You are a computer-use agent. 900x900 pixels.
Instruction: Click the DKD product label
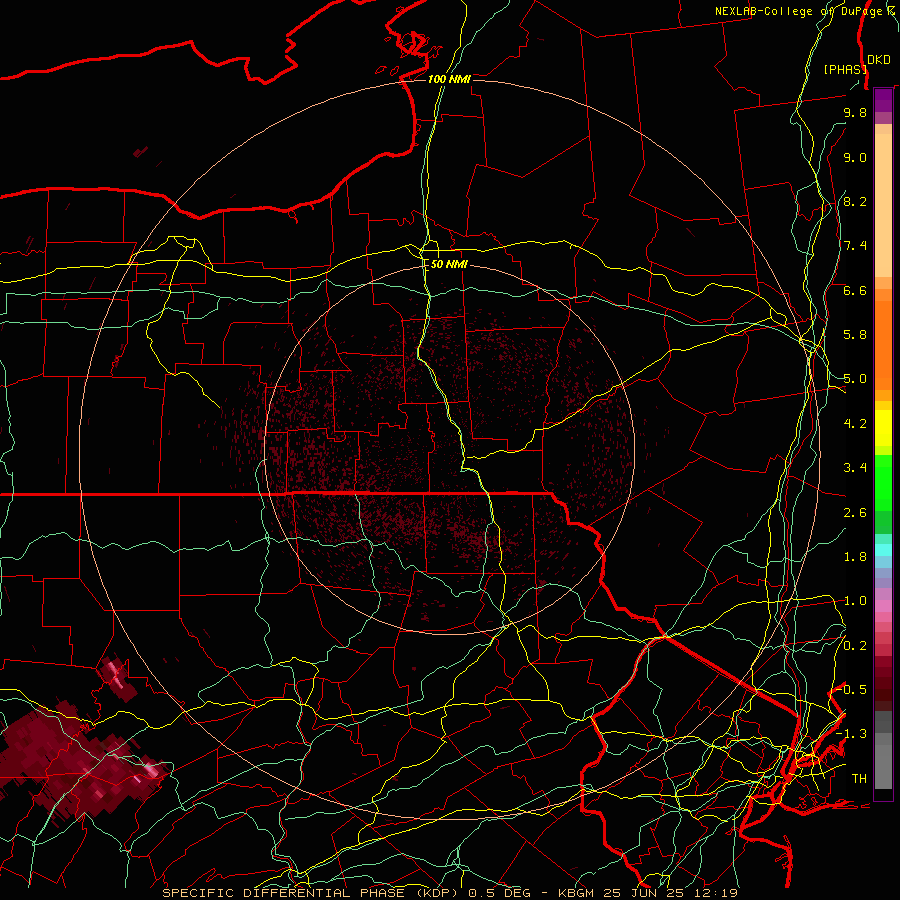(x=879, y=60)
